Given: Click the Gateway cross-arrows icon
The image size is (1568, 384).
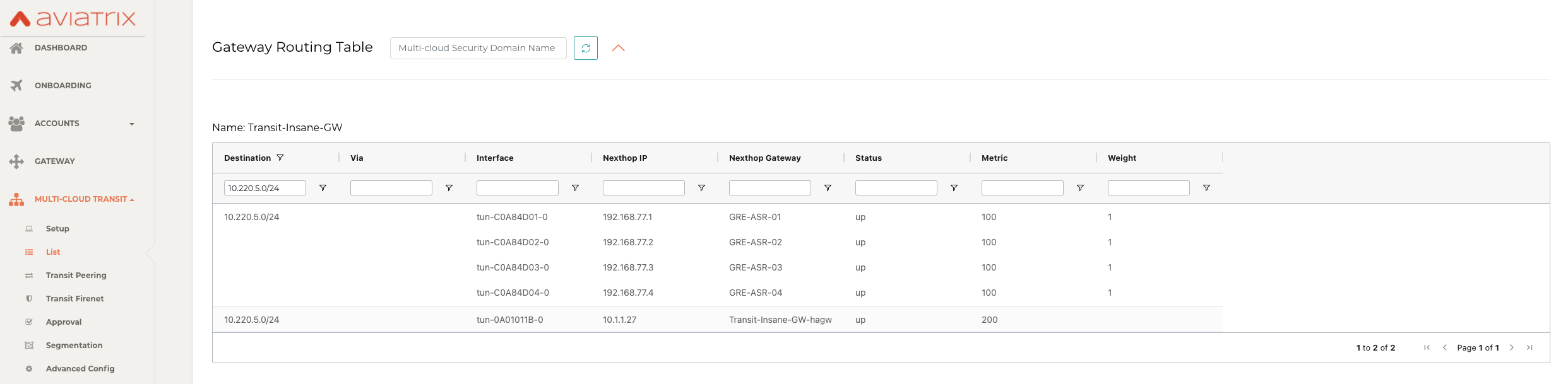Looking at the screenshot, I should pyautogui.click(x=16, y=161).
